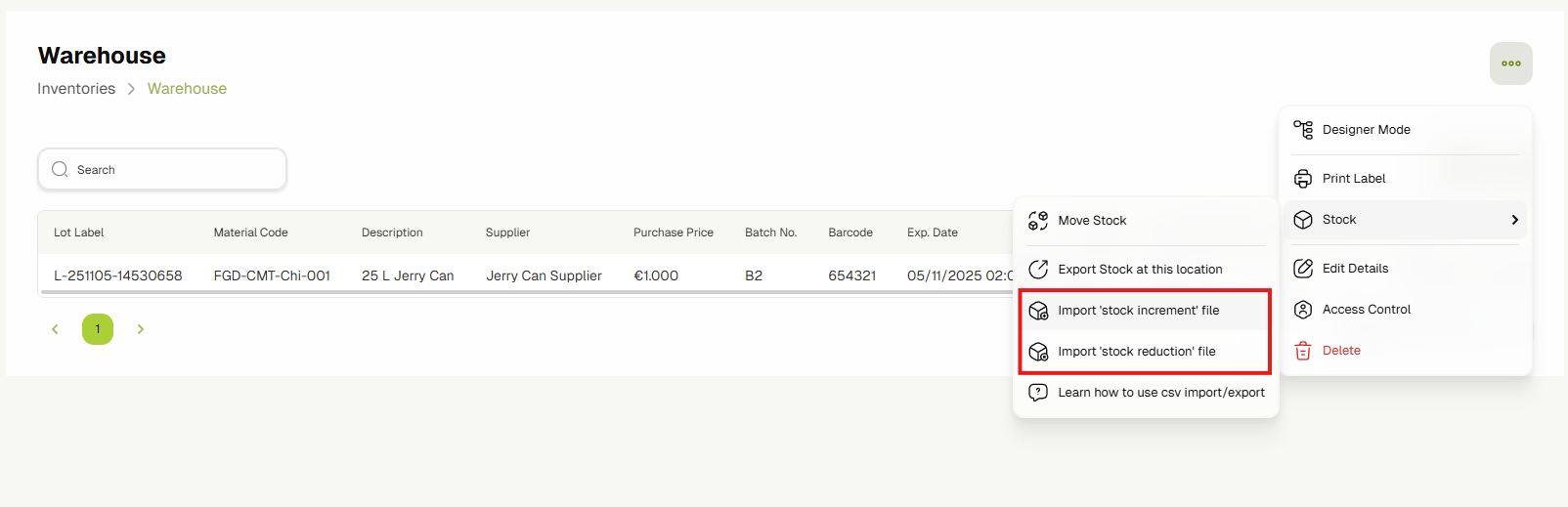Select Import 'stock reduction' file

click(1136, 352)
